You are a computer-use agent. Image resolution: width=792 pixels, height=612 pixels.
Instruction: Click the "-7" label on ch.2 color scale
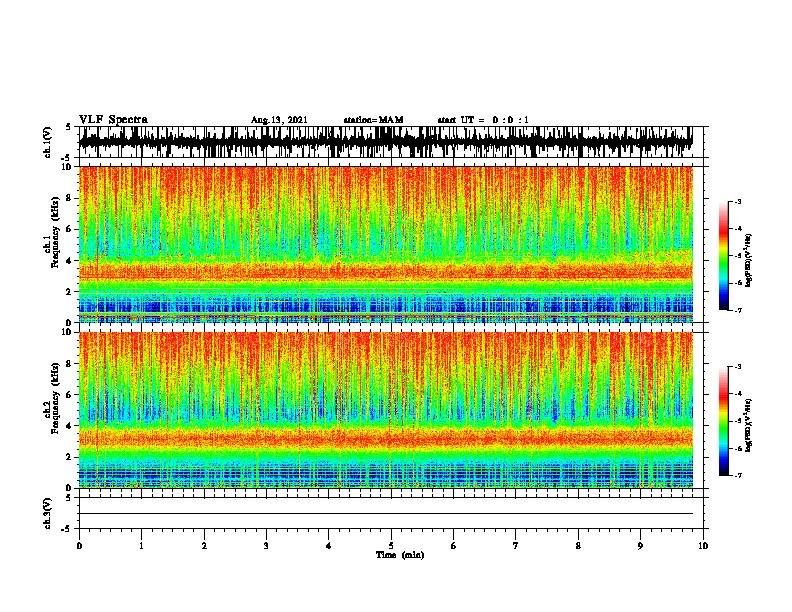[737, 475]
